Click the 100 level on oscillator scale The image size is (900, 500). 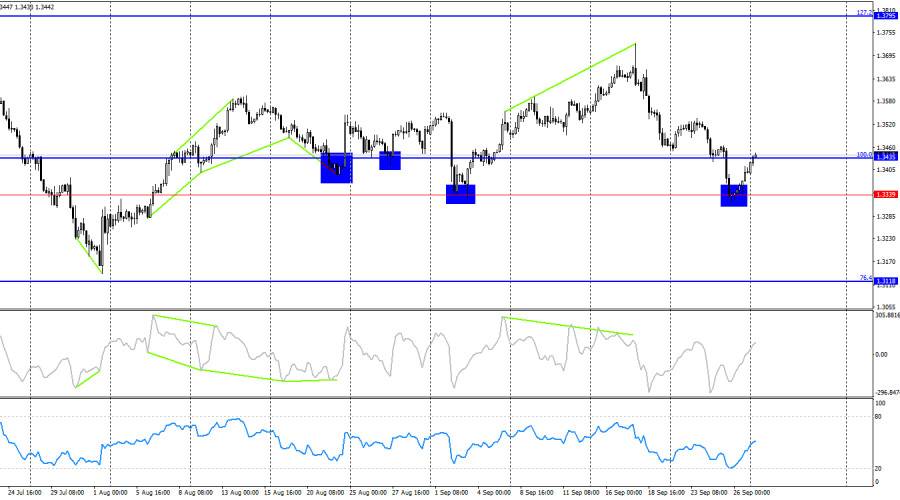click(x=880, y=404)
